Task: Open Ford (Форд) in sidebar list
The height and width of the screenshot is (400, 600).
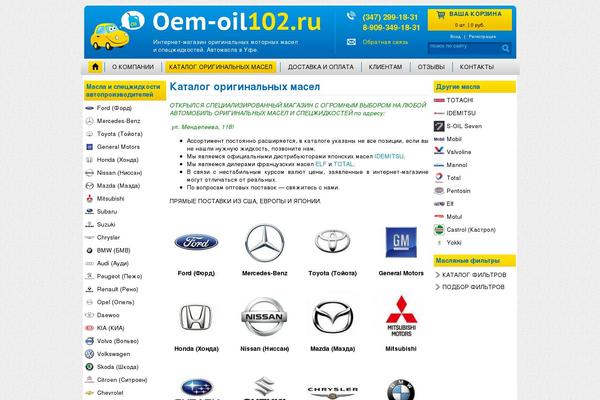Action: (x=114, y=108)
